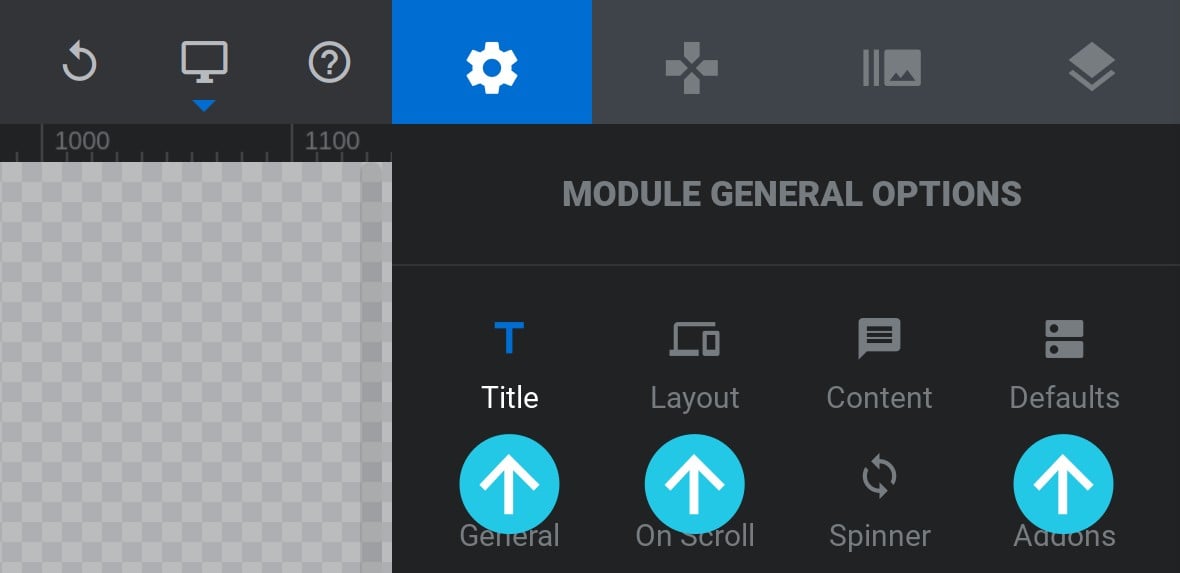This screenshot has width=1180, height=573.
Task: Open the help question mark icon
Action: pyautogui.click(x=330, y=62)
